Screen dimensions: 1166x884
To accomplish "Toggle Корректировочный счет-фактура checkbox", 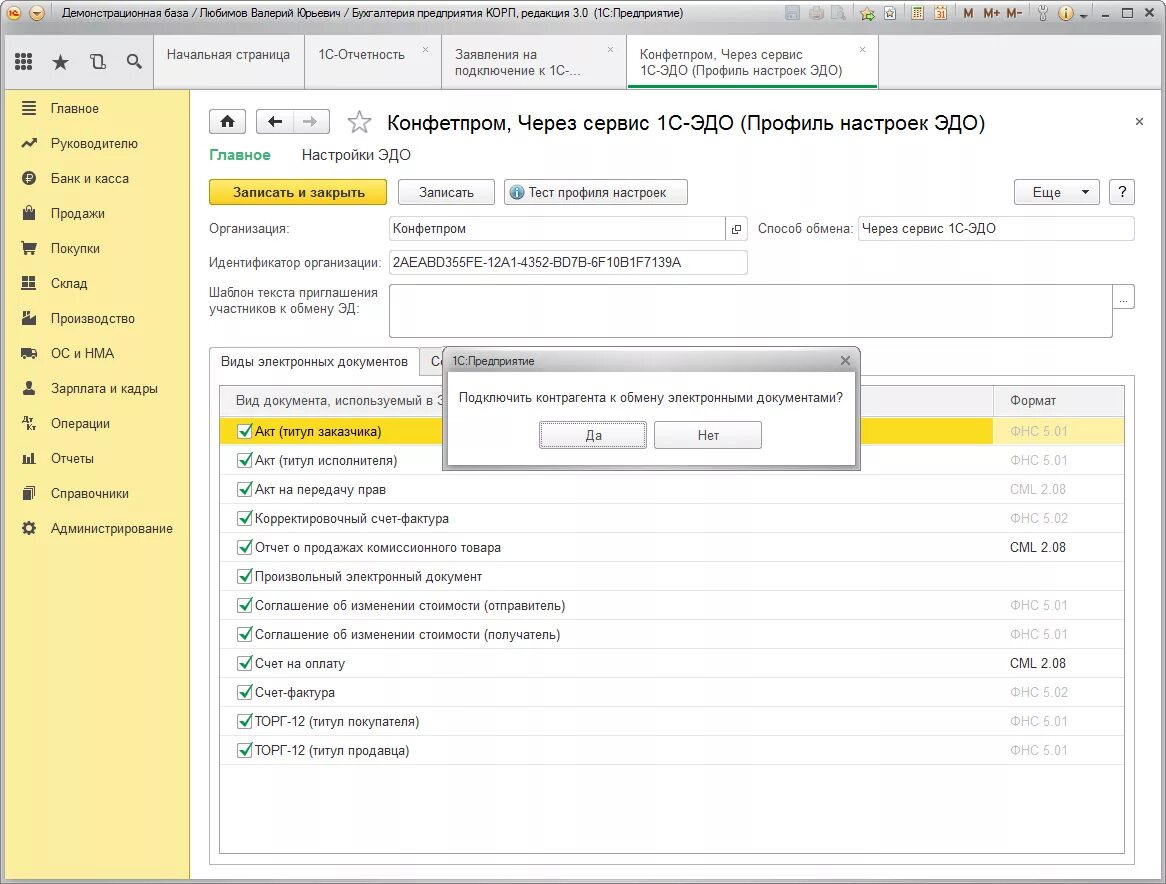I will [x=244, y=518].
